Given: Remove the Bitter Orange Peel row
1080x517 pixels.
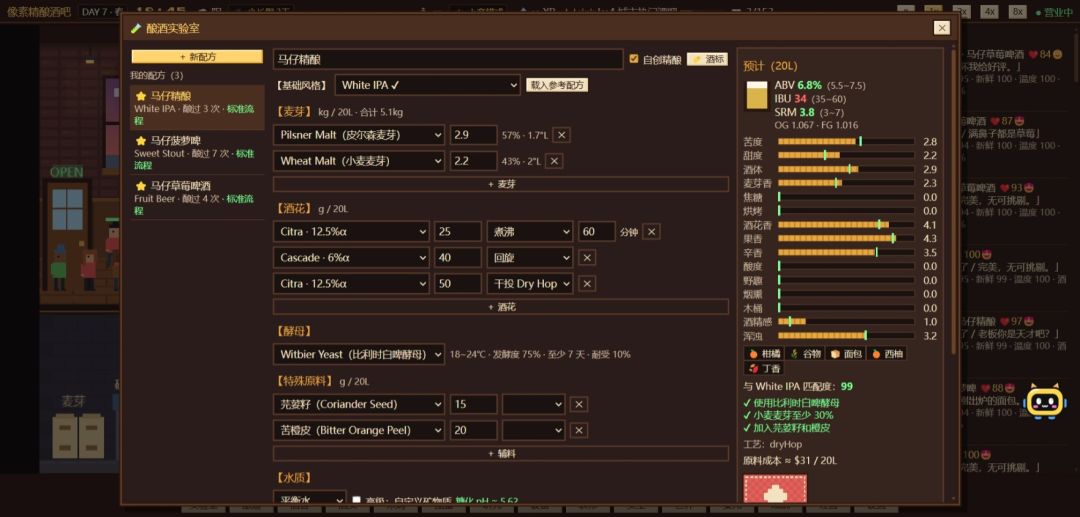Looking at the screenshot, I should tap(579, 430).
